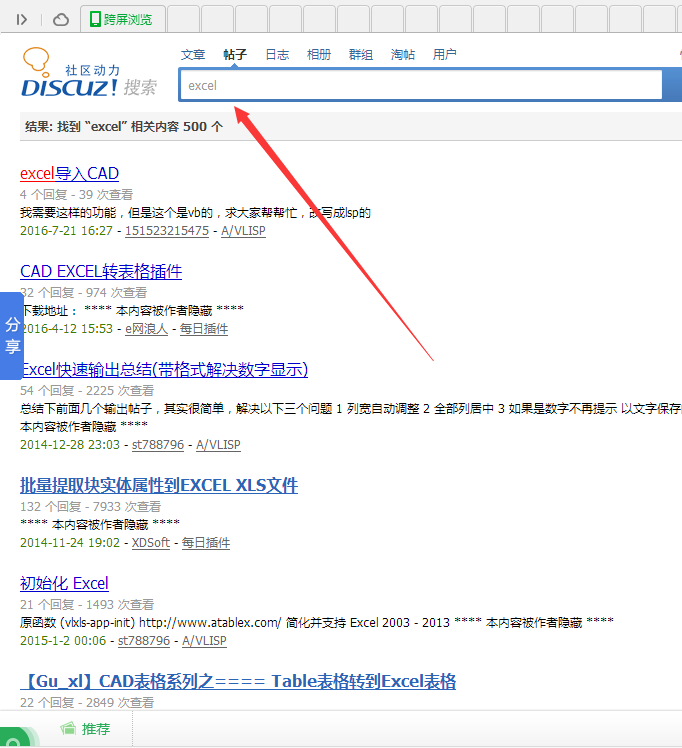Open author link XDSoft
The width and height of the screenshot is (682, 748).
tap(151, 543)
